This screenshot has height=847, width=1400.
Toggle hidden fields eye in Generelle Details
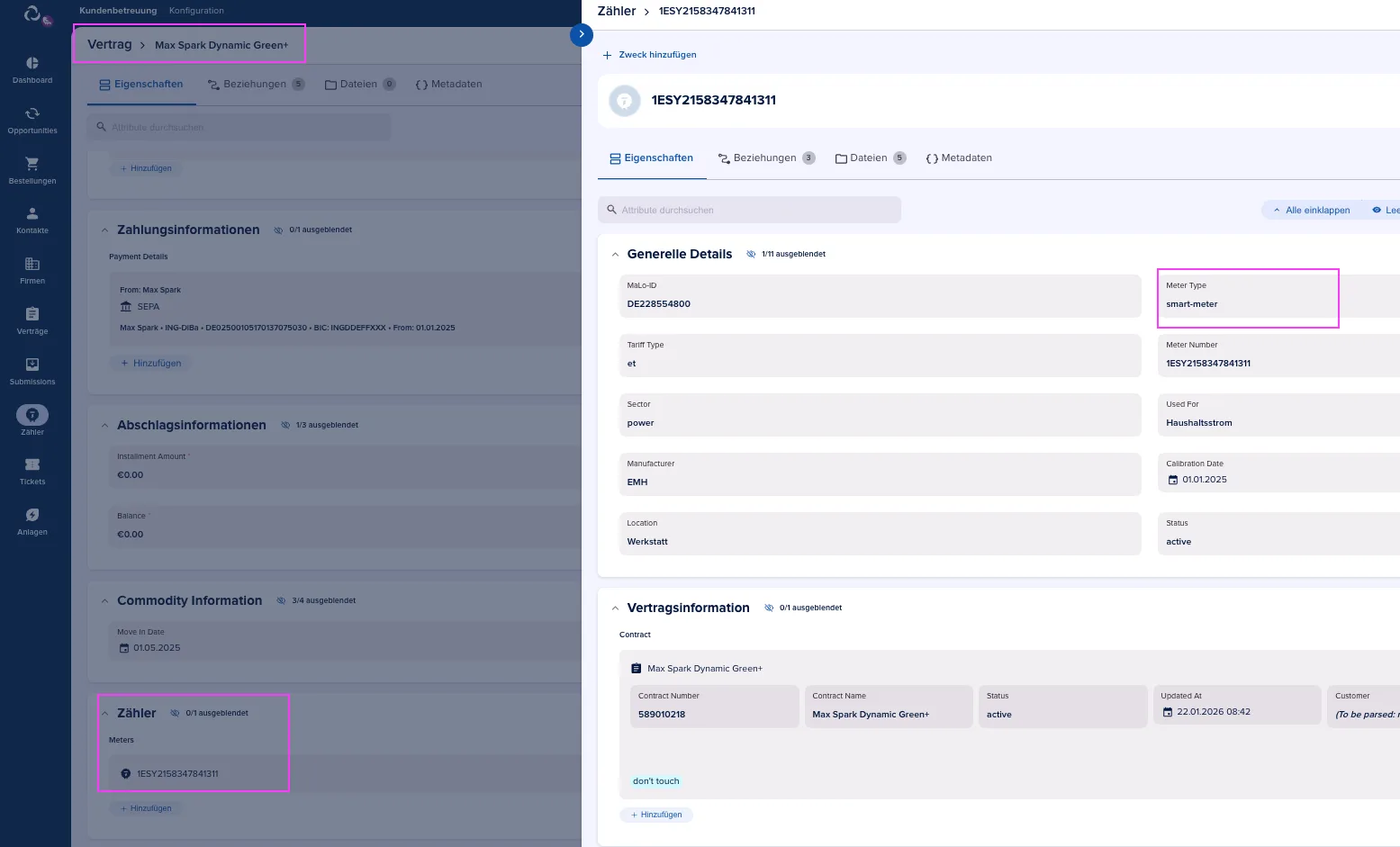[751, 254]
